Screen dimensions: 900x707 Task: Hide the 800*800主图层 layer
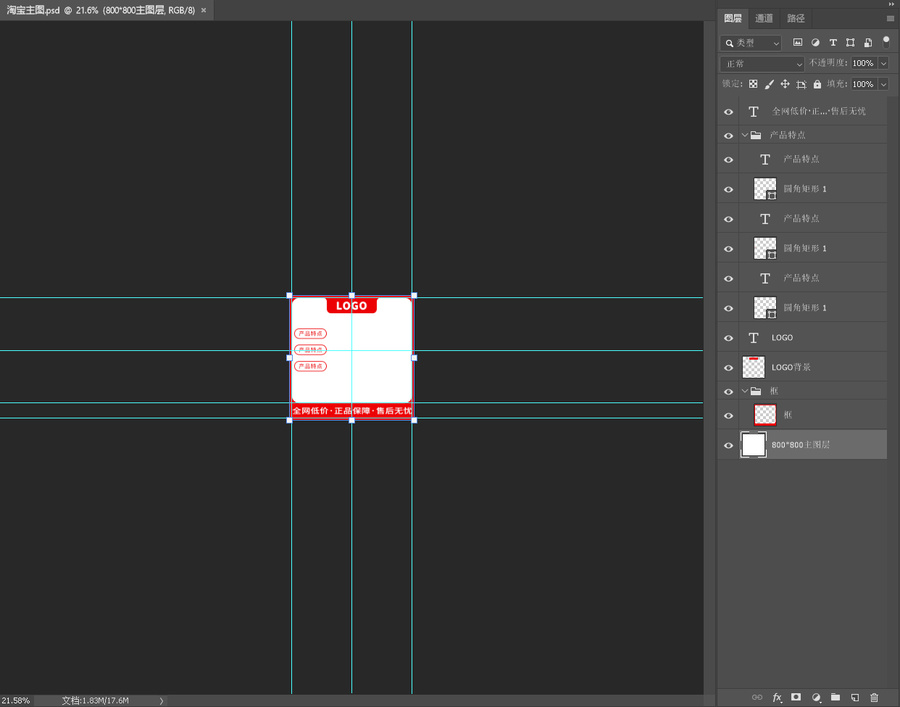[x=728, y=445]
